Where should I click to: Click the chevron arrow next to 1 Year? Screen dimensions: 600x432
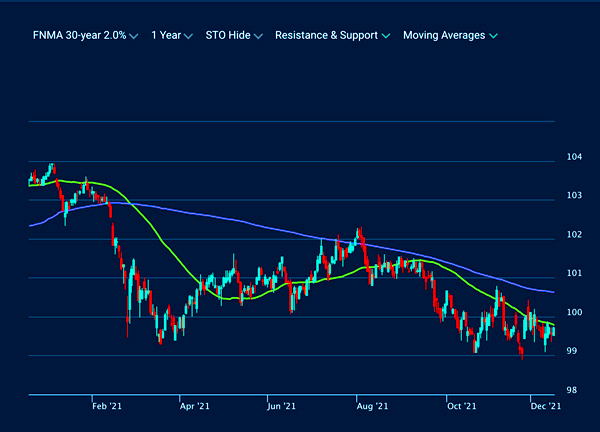coord(188,36)
